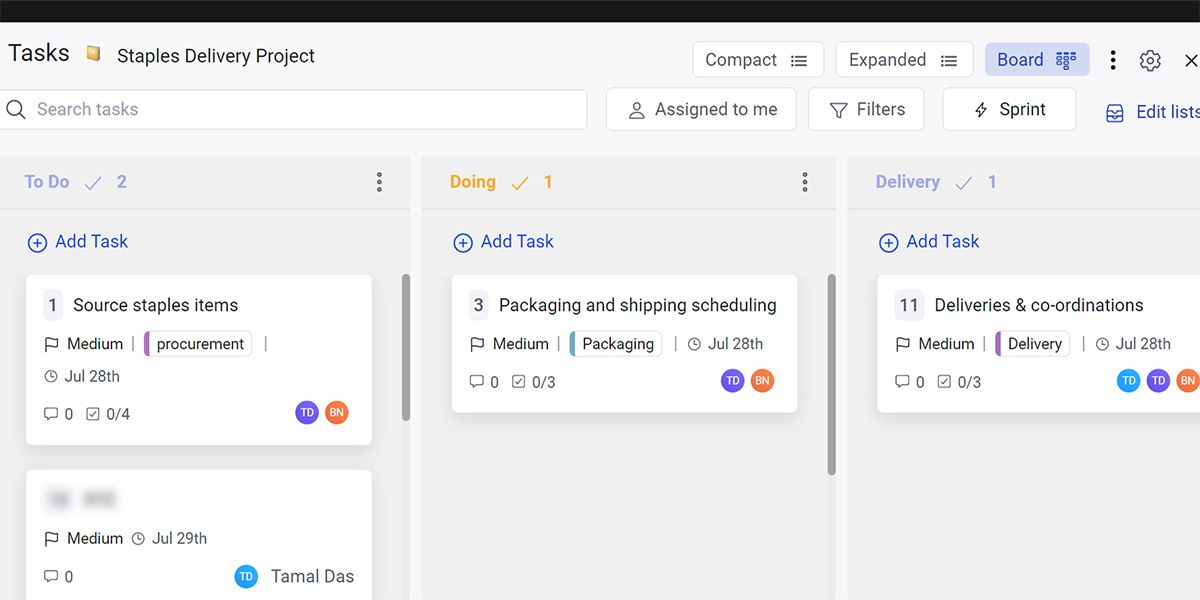Click the Assigned to me person icon
This screenshot has width=1200, height=600.
636,109
